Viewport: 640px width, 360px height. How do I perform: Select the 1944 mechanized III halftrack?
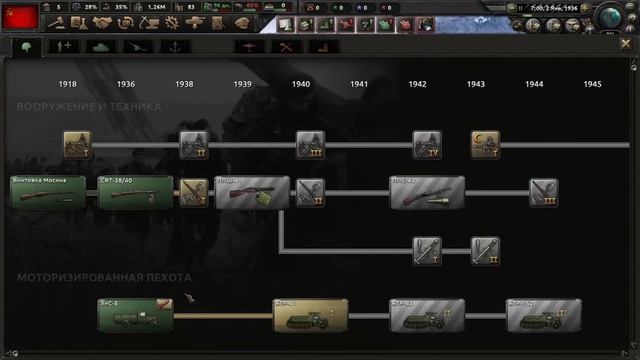point(544,316)
